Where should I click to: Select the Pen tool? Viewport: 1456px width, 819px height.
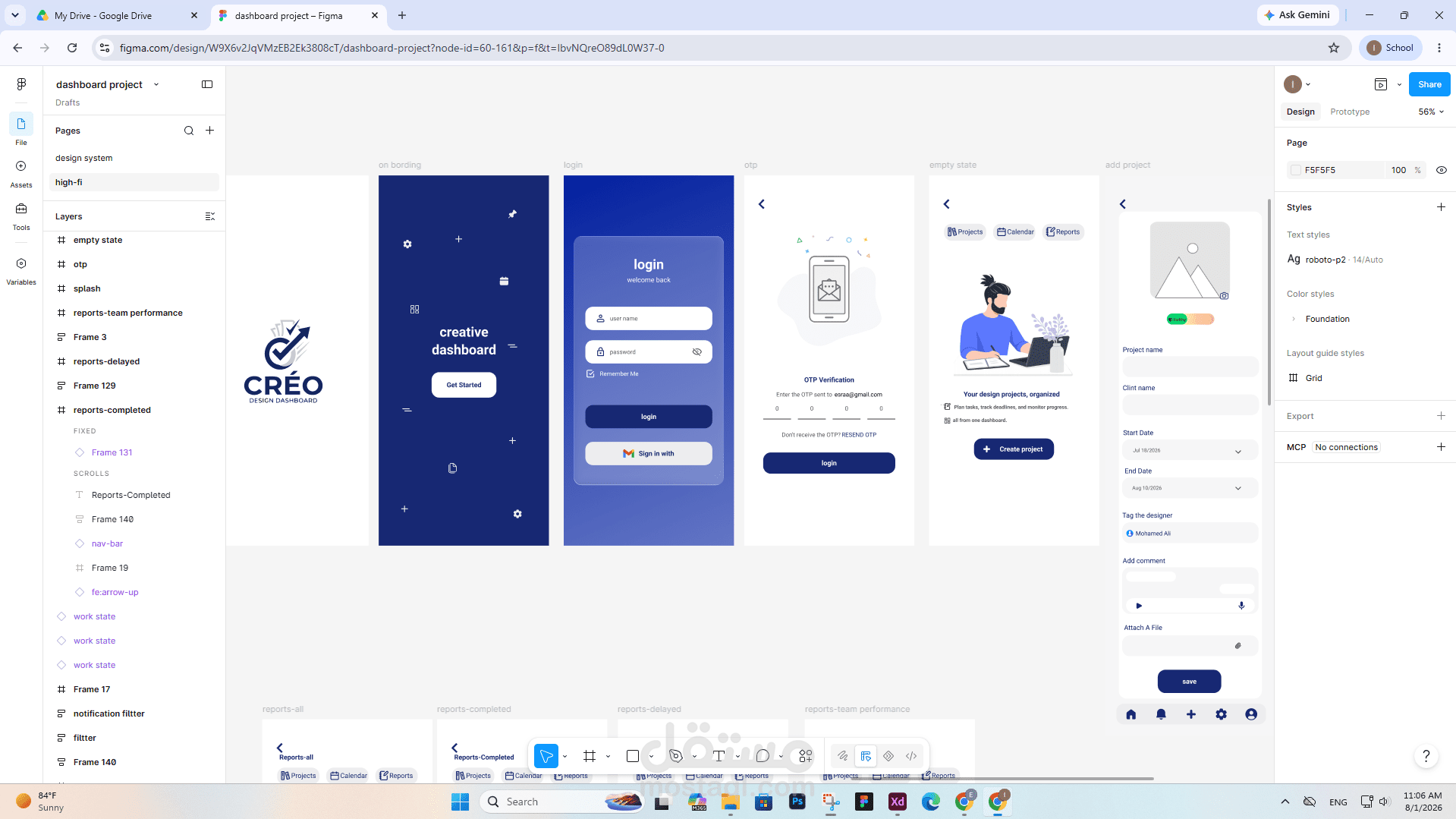coord(676,756)
